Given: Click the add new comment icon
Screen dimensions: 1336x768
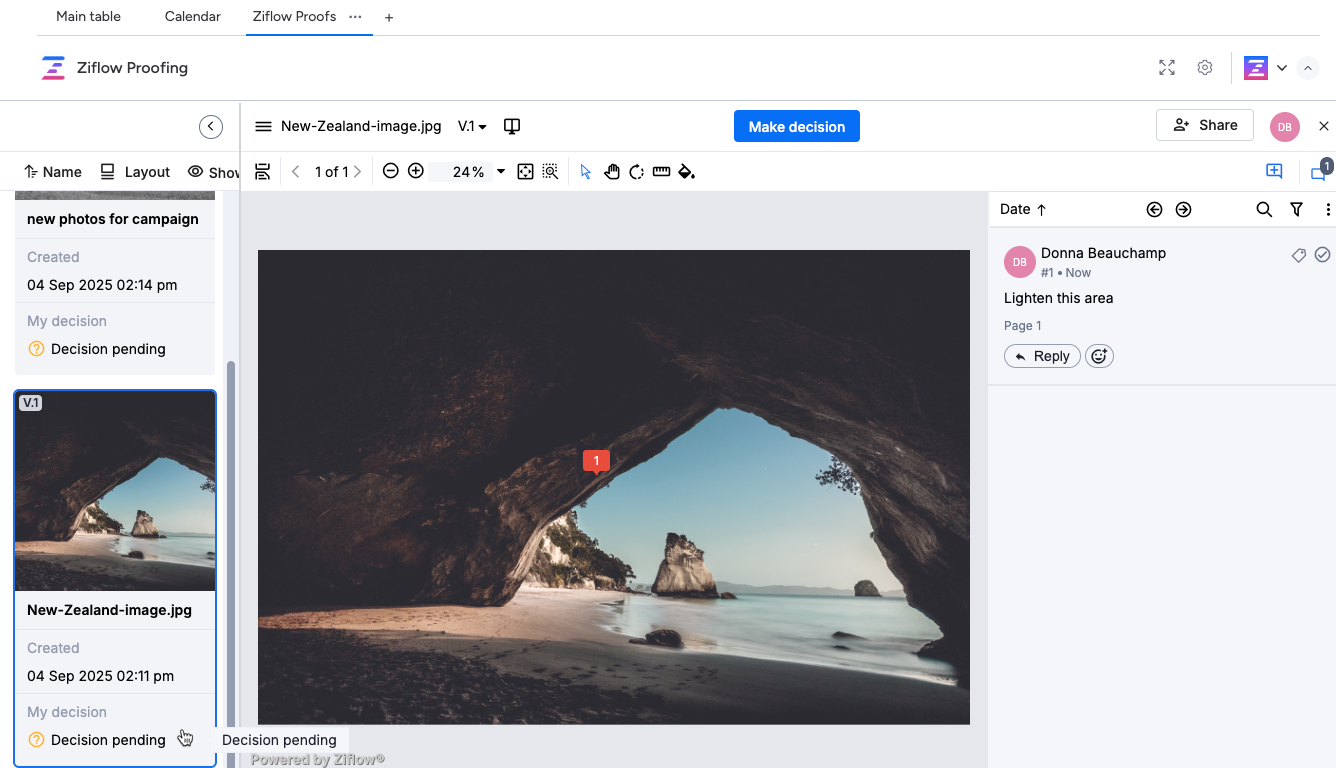Looking at the screenshot, I should pos(1274,171).
